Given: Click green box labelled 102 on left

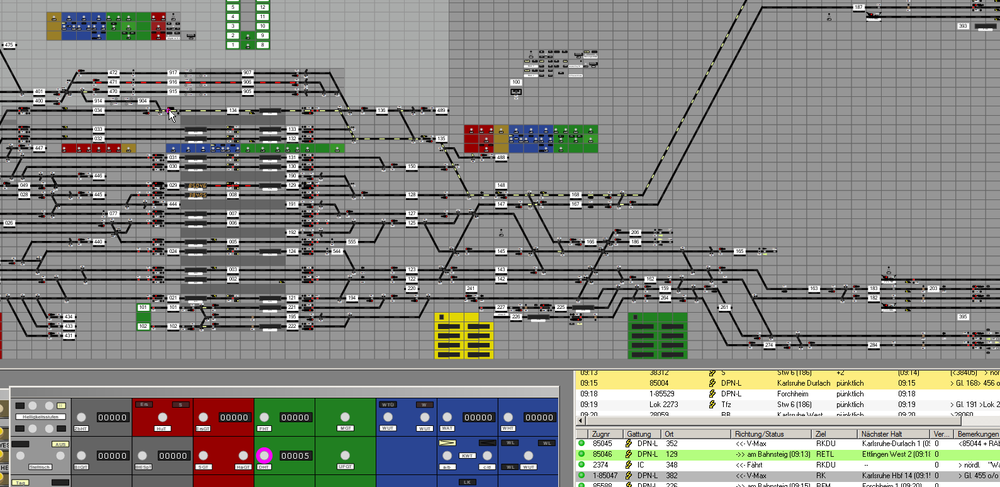Looking at the screenshot, I should [x=143, y=326].
